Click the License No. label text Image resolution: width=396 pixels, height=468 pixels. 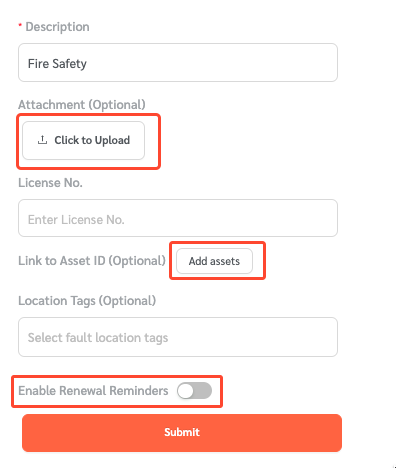coord(50,183)
